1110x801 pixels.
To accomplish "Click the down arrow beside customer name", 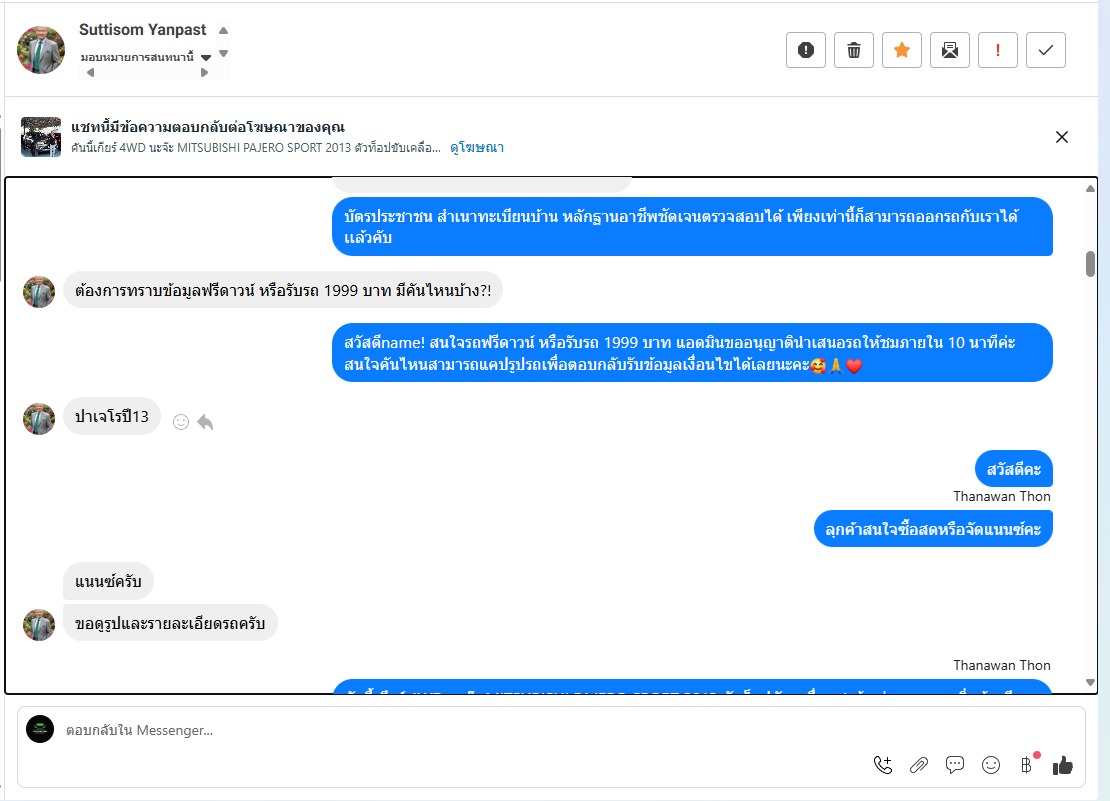I will 224,54.
